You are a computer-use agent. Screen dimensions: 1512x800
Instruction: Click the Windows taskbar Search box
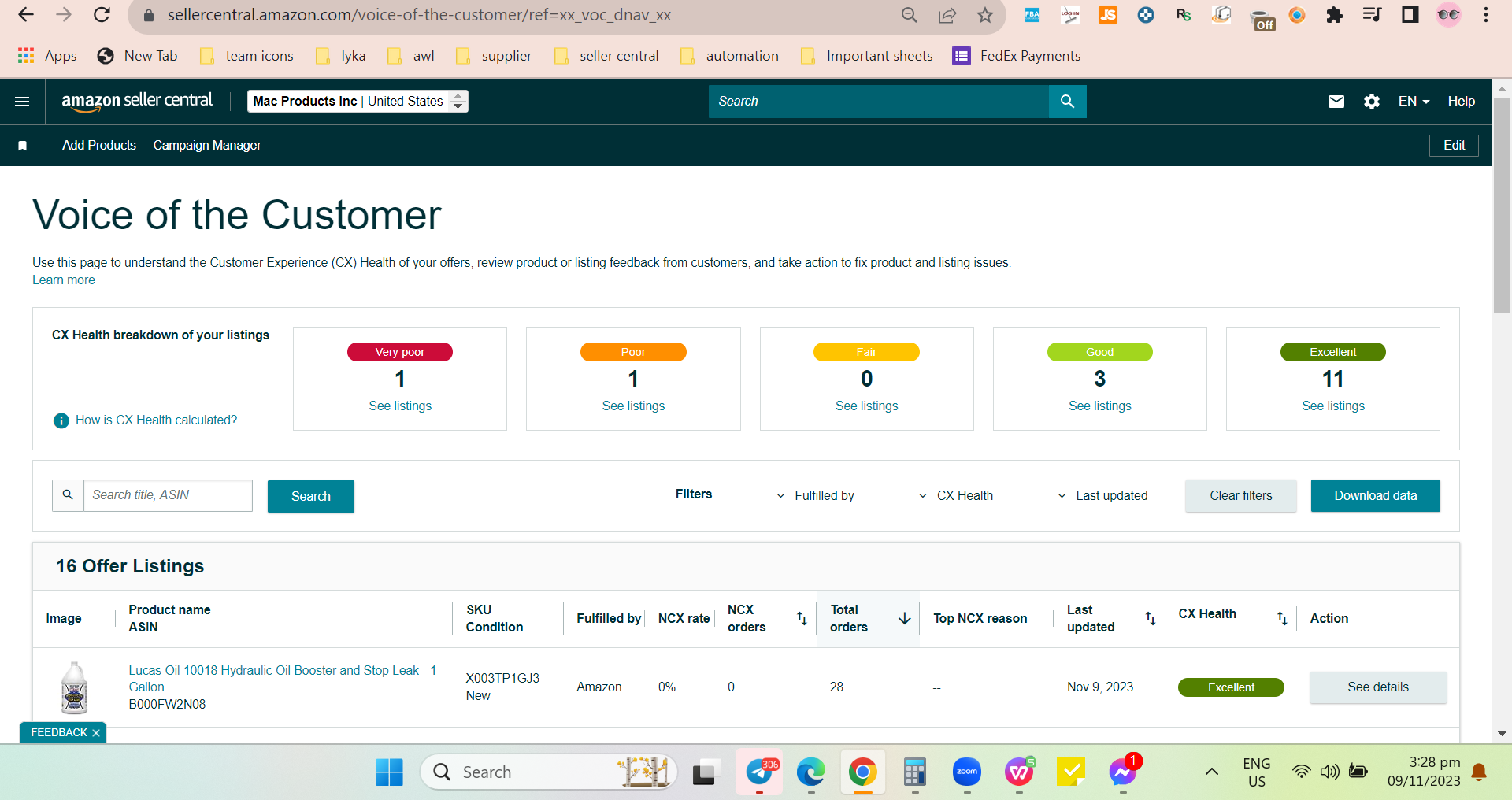point(549,772)
